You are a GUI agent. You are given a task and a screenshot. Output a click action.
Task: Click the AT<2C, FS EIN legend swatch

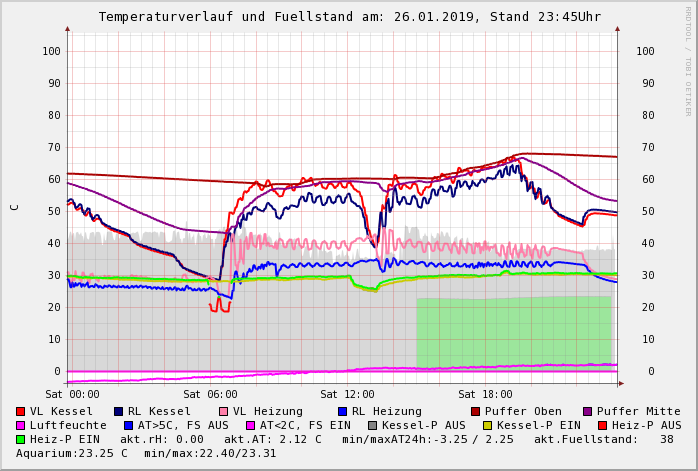[250, 425]
